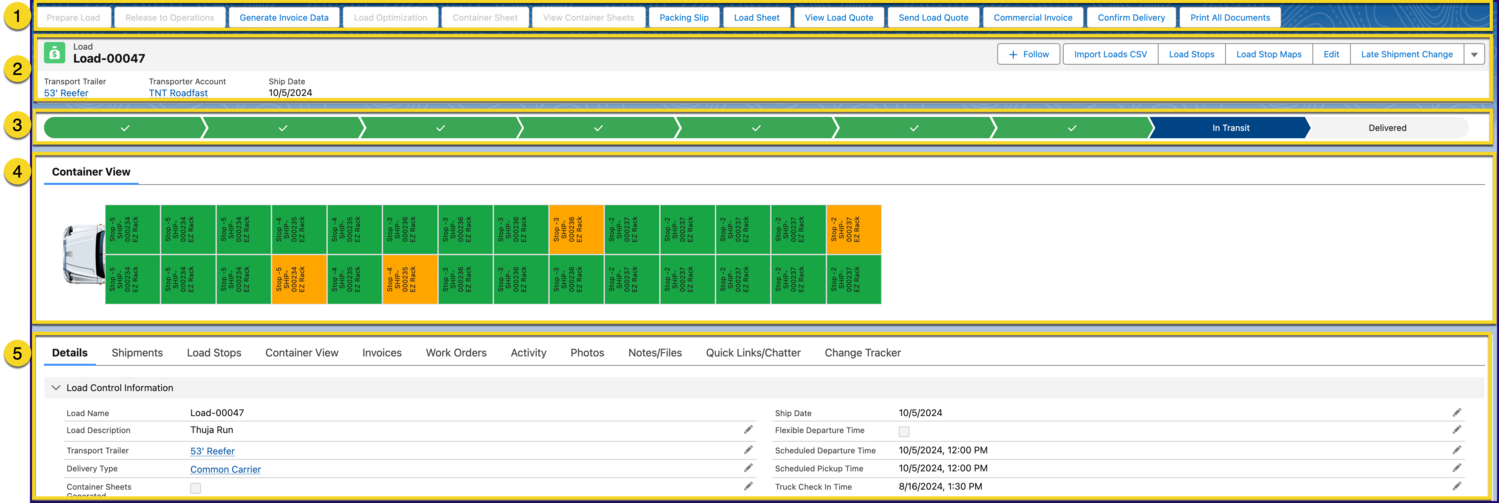Click the green Load record icon
The width and height of the screenshot is (1499, 503).
(x=55, y=53)
